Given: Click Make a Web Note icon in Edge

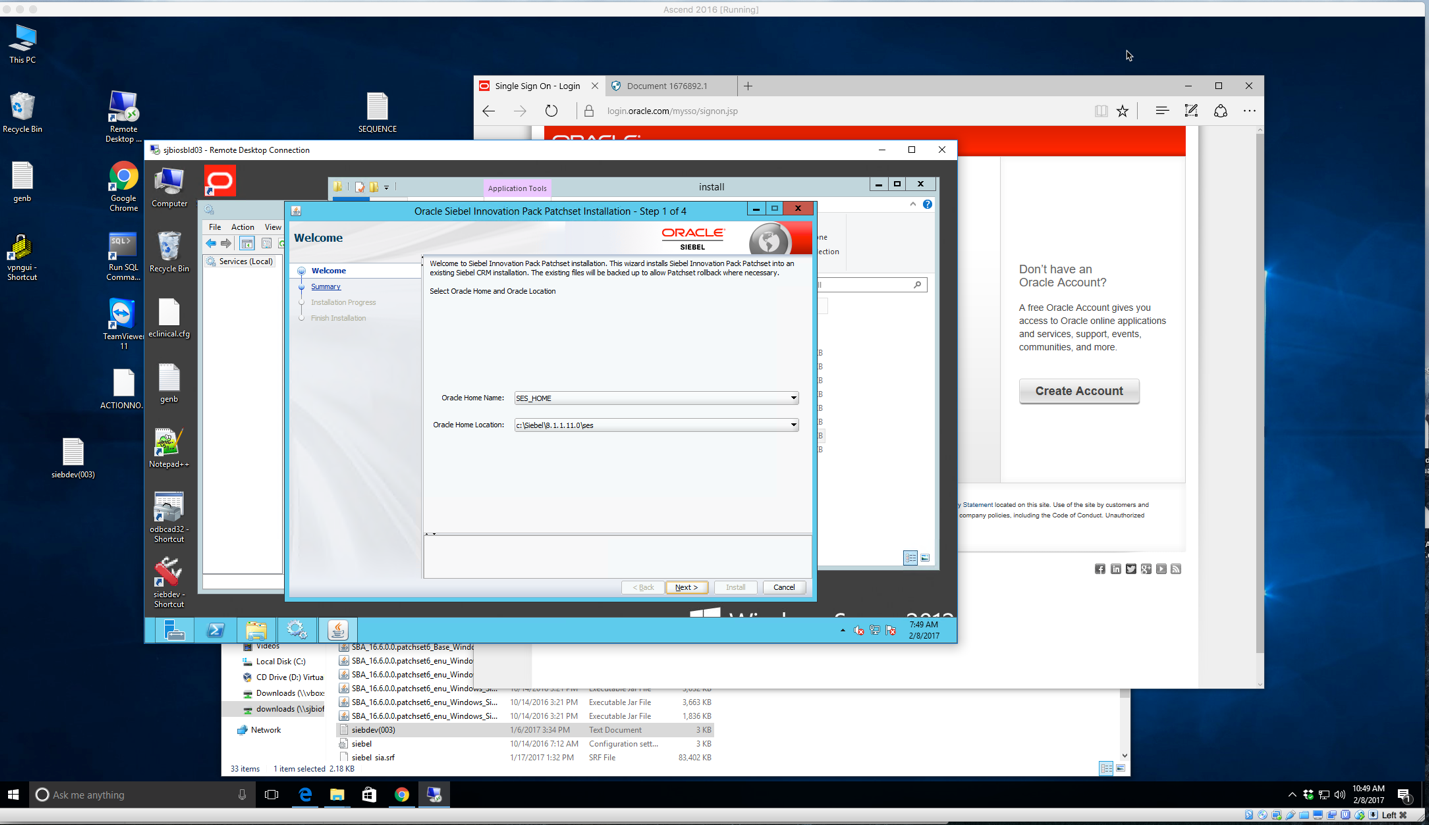Looking at the screenshot, I should 1191,111.
